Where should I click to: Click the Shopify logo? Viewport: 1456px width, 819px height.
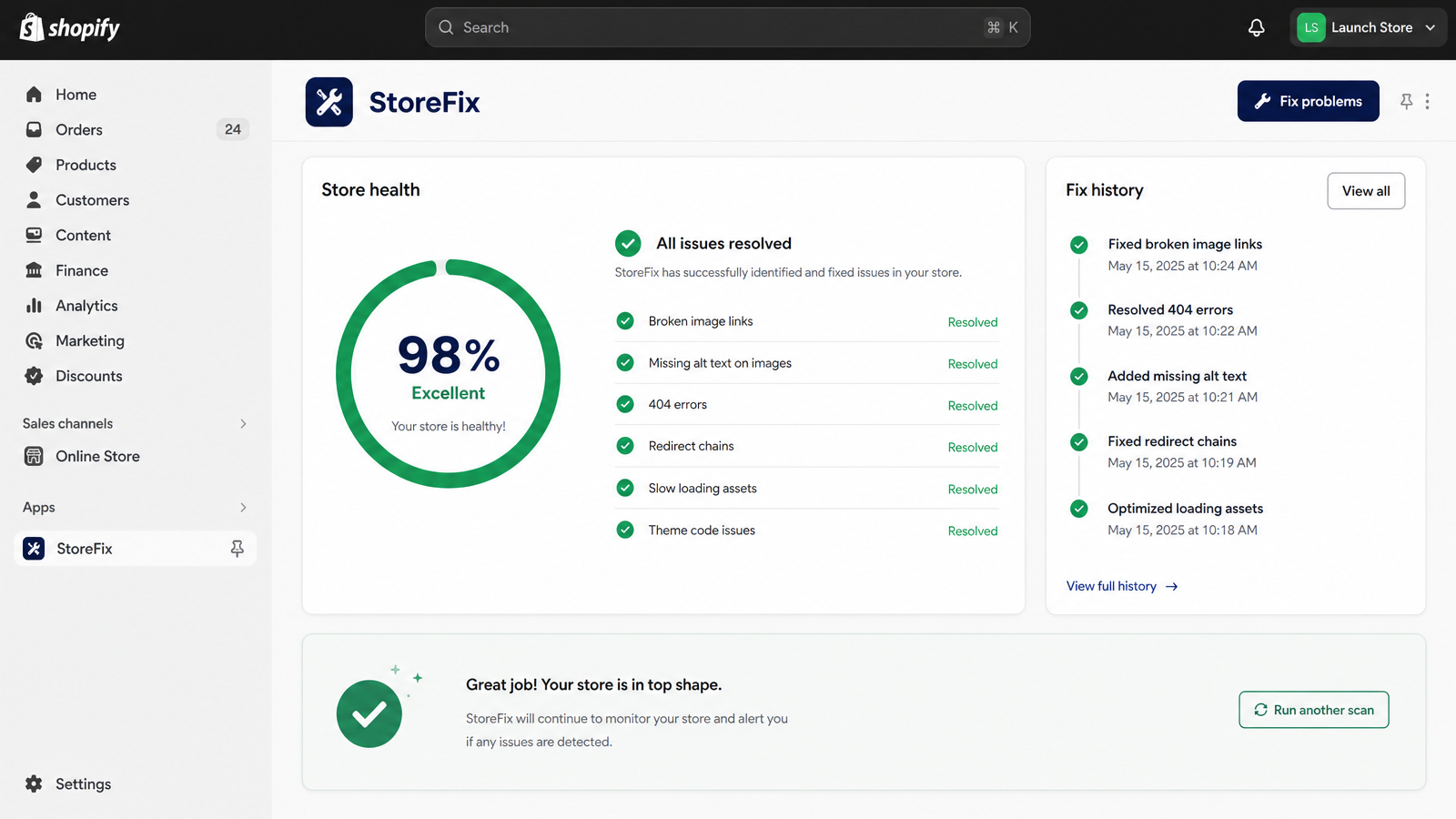click(70, 28)
